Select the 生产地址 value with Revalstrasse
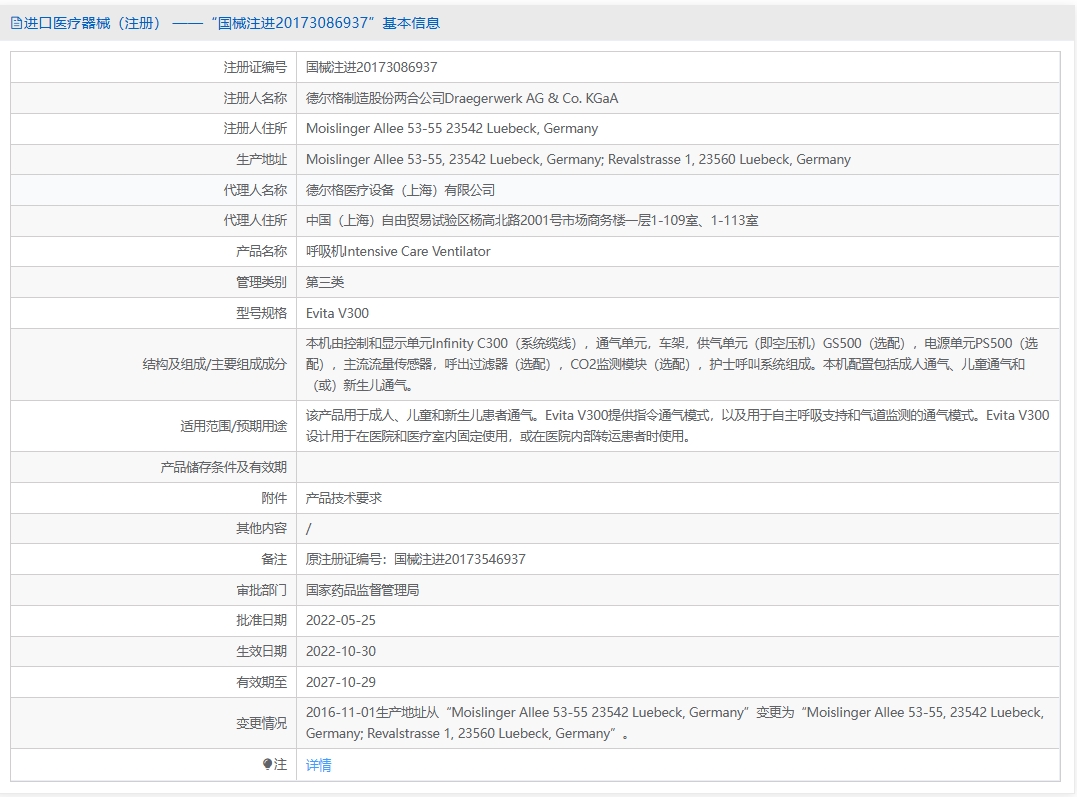The width and height of the screenshot is (1077, 797). (x=578, y=159)
